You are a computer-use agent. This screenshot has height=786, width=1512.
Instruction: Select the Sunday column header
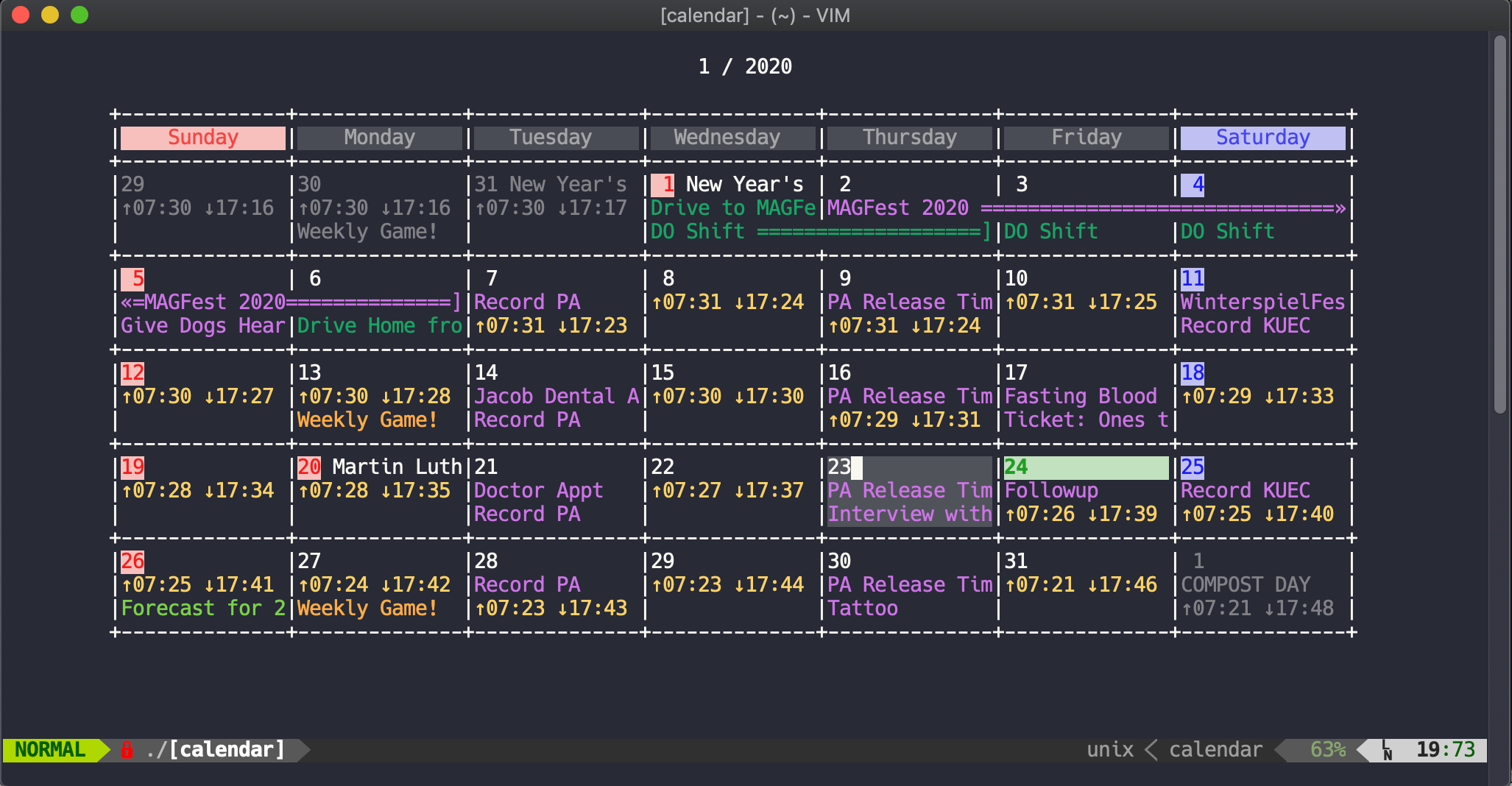202,138
